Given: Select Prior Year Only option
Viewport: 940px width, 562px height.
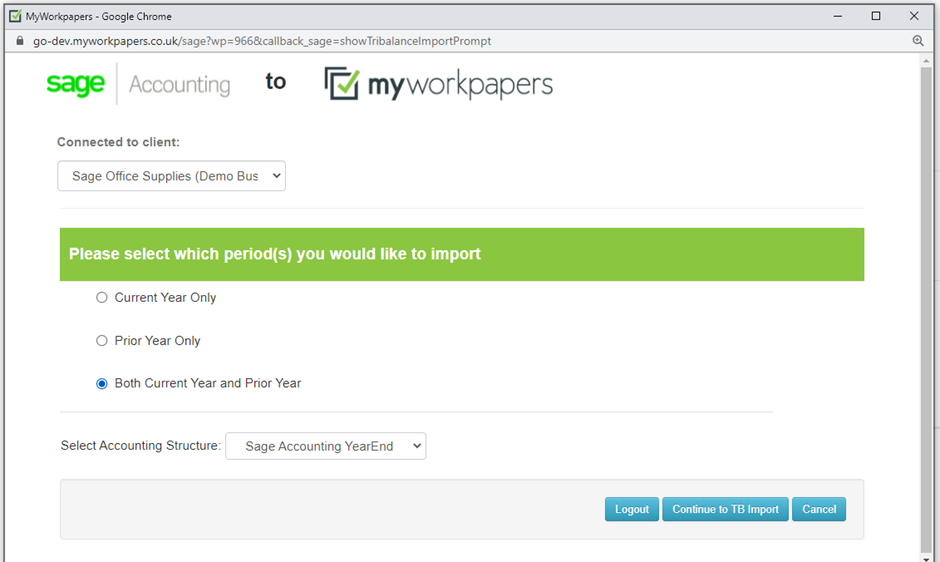Looking at the screenshot, I should tap(102, 341).
